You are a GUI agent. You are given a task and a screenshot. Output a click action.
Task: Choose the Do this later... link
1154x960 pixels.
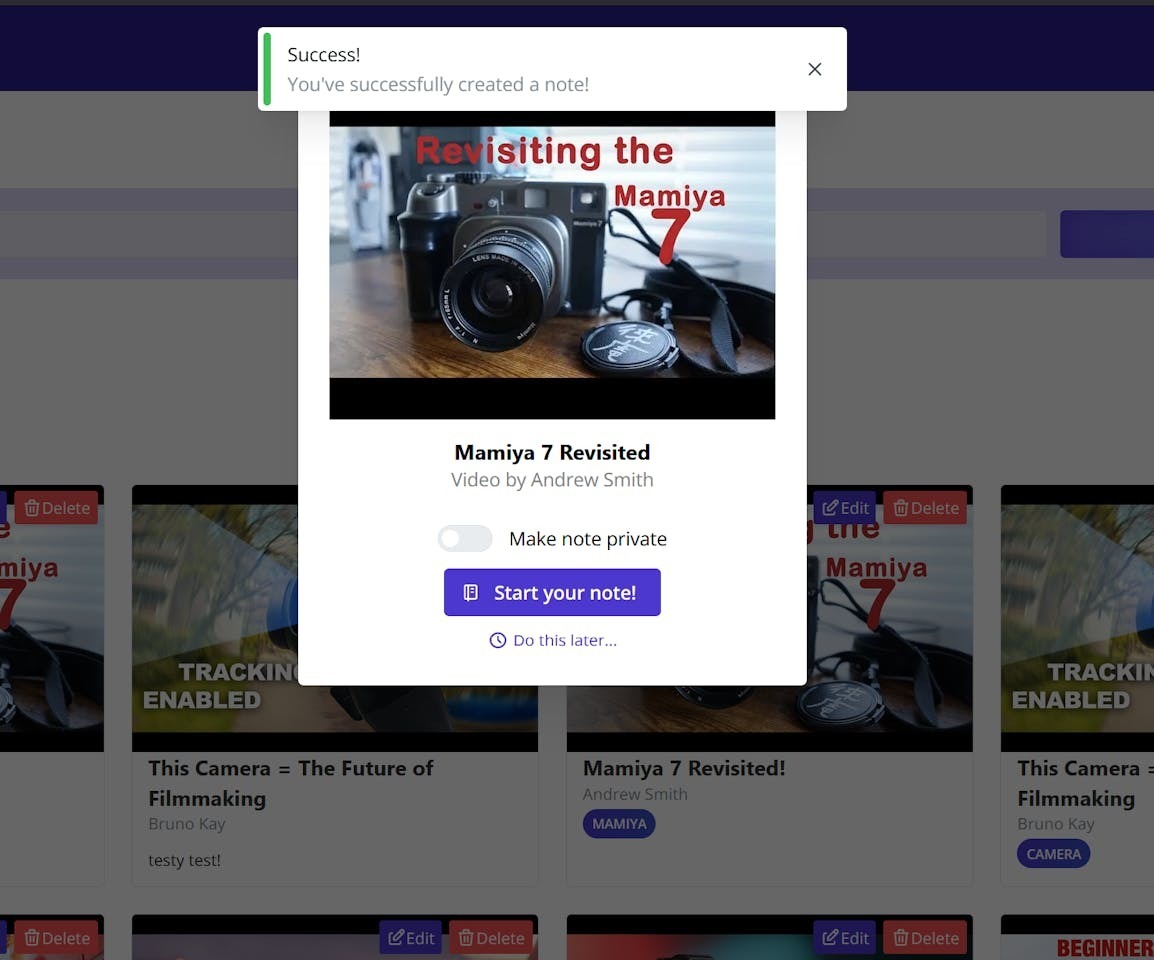pos(553,640)
